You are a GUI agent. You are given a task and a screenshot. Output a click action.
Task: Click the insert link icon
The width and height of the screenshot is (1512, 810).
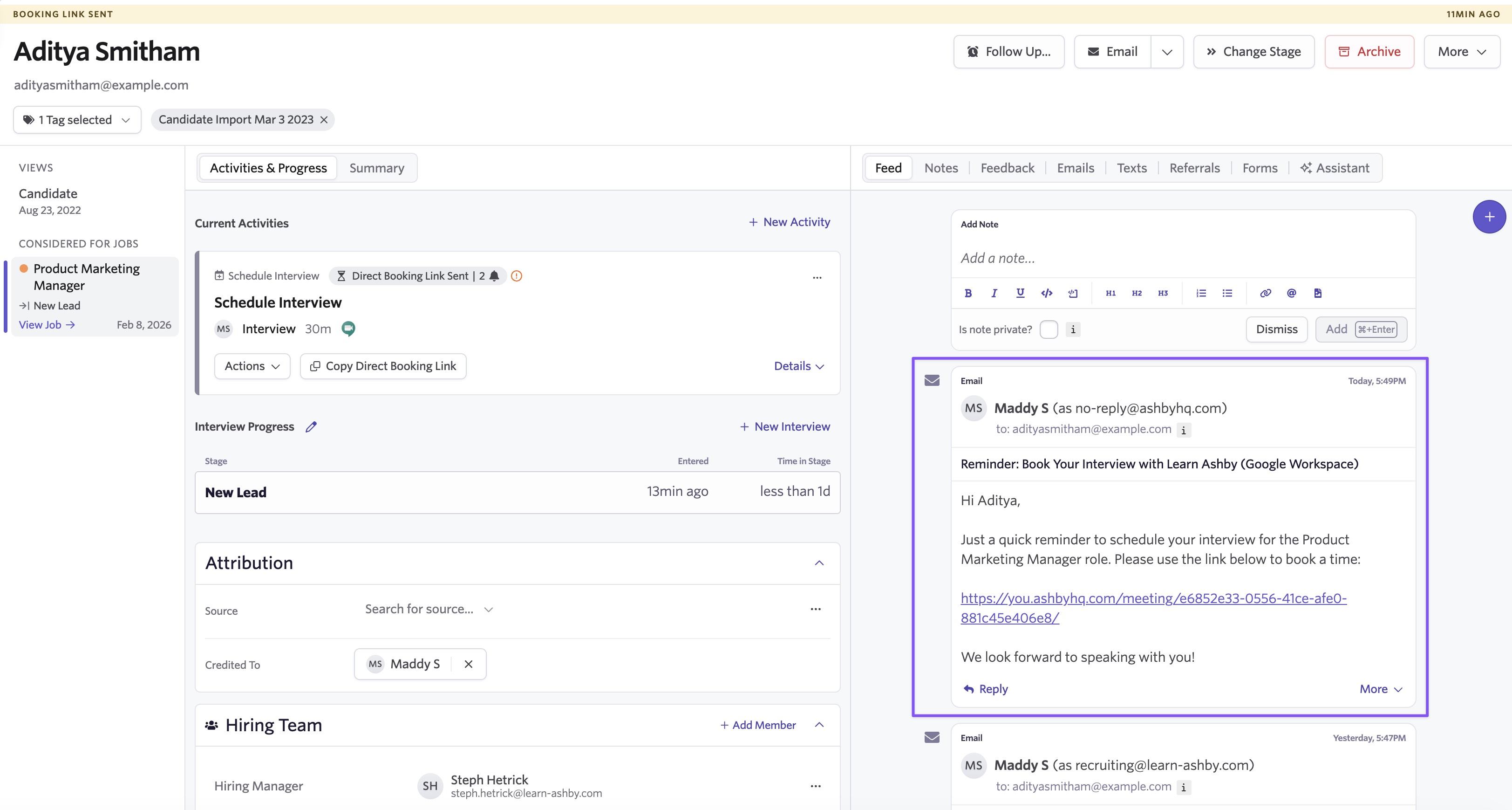coord(1266,293)
